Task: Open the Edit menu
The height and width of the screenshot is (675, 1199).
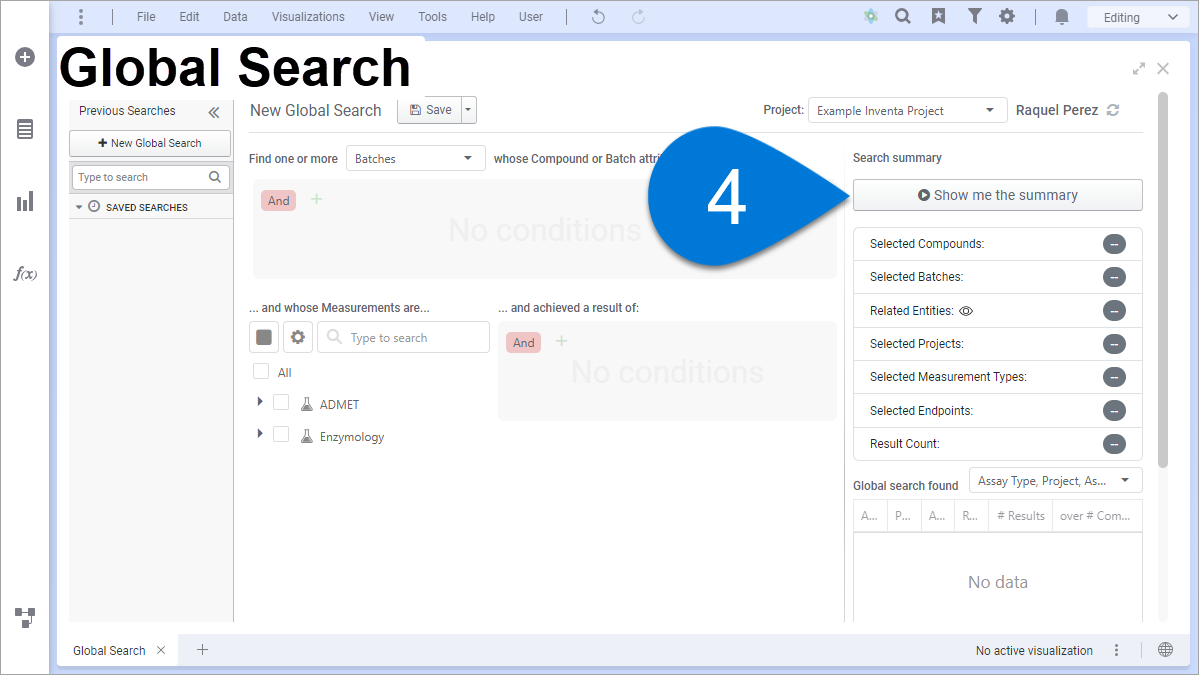Action: (x=189, y=17)
